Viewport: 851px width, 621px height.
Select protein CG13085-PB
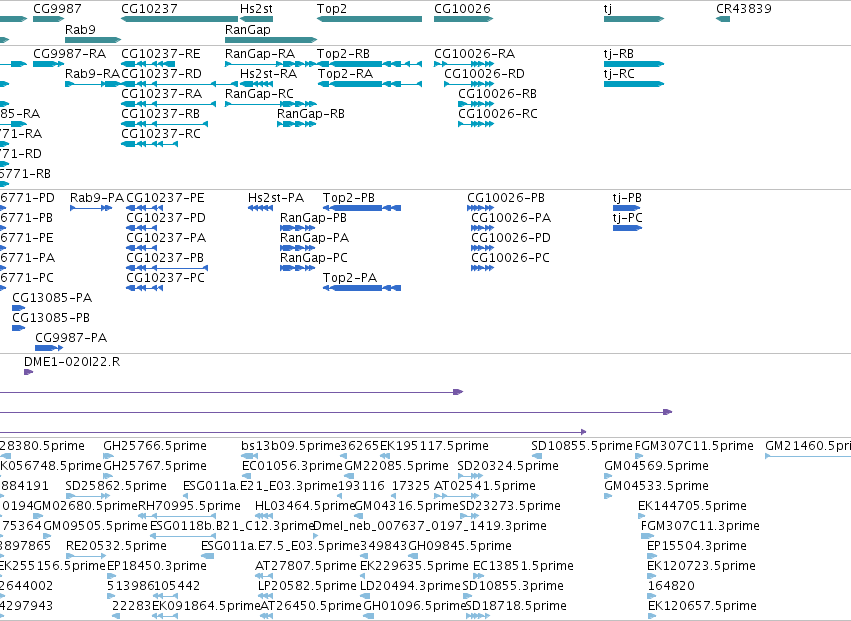(51, 318)
